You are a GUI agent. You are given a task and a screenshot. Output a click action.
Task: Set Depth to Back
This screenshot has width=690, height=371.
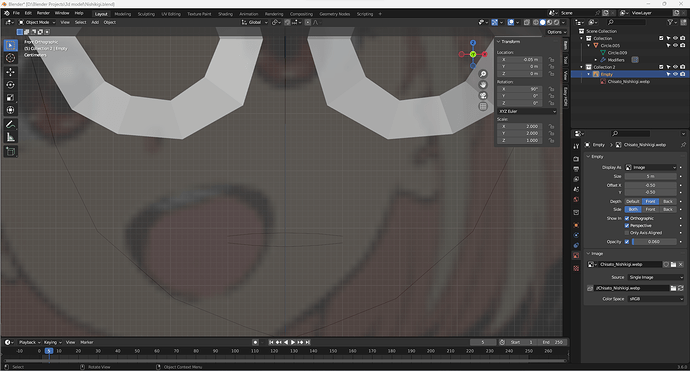[668, 202]
